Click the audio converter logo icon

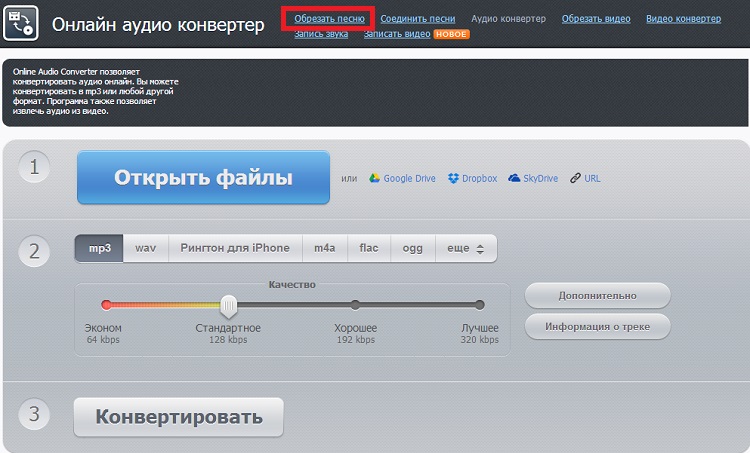click(20, 23)
